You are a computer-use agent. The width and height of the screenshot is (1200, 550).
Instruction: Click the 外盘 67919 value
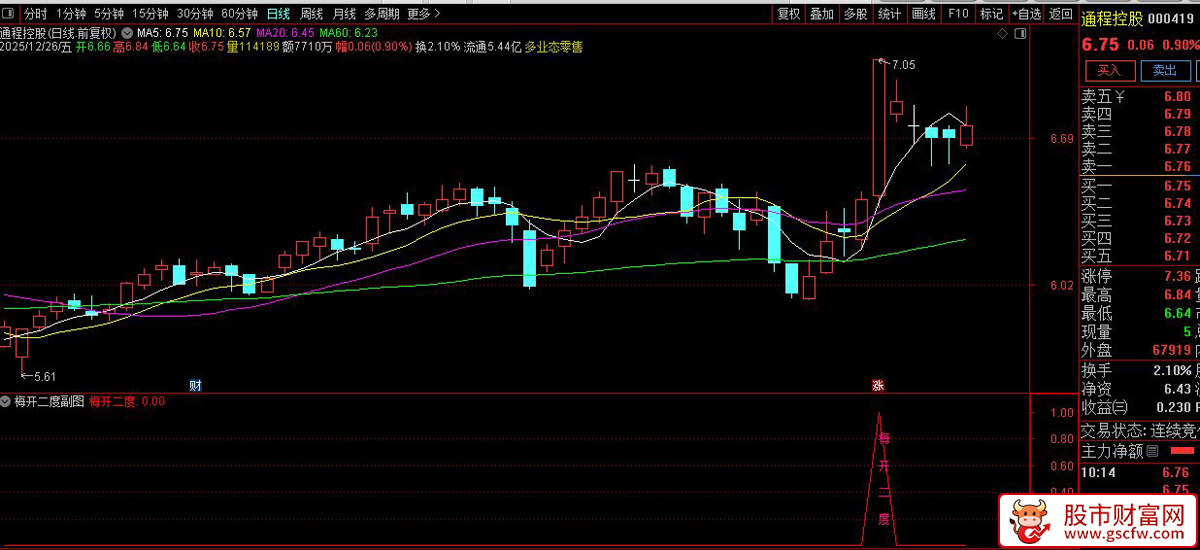point(1171,351)
